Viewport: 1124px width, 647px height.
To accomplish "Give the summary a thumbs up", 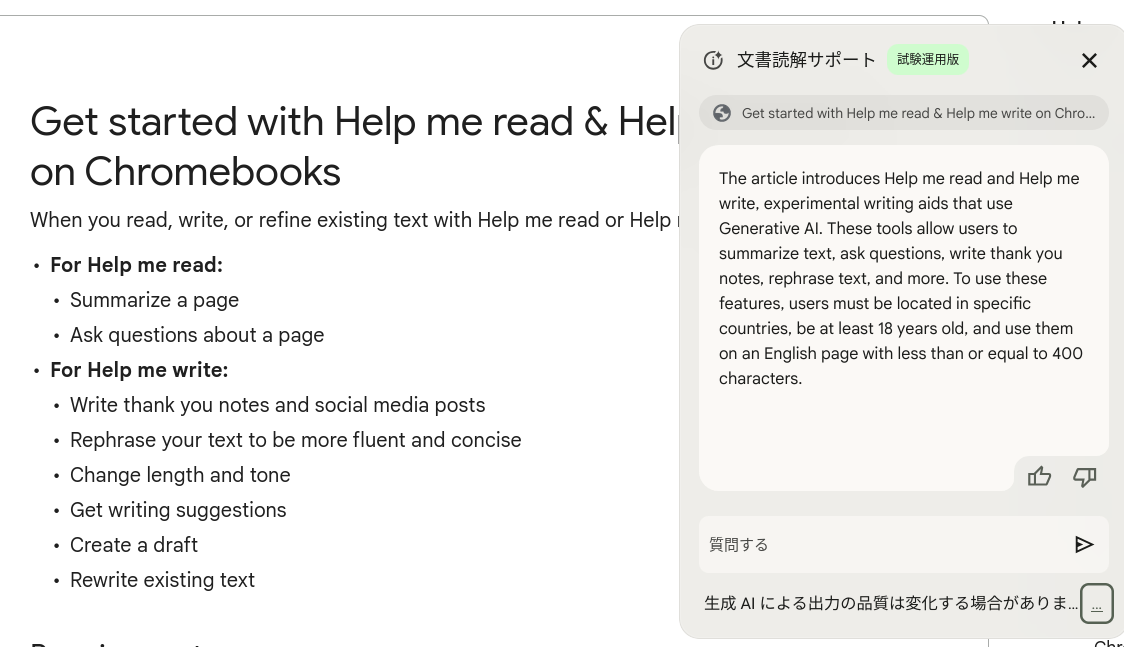I will point(1039,476).
